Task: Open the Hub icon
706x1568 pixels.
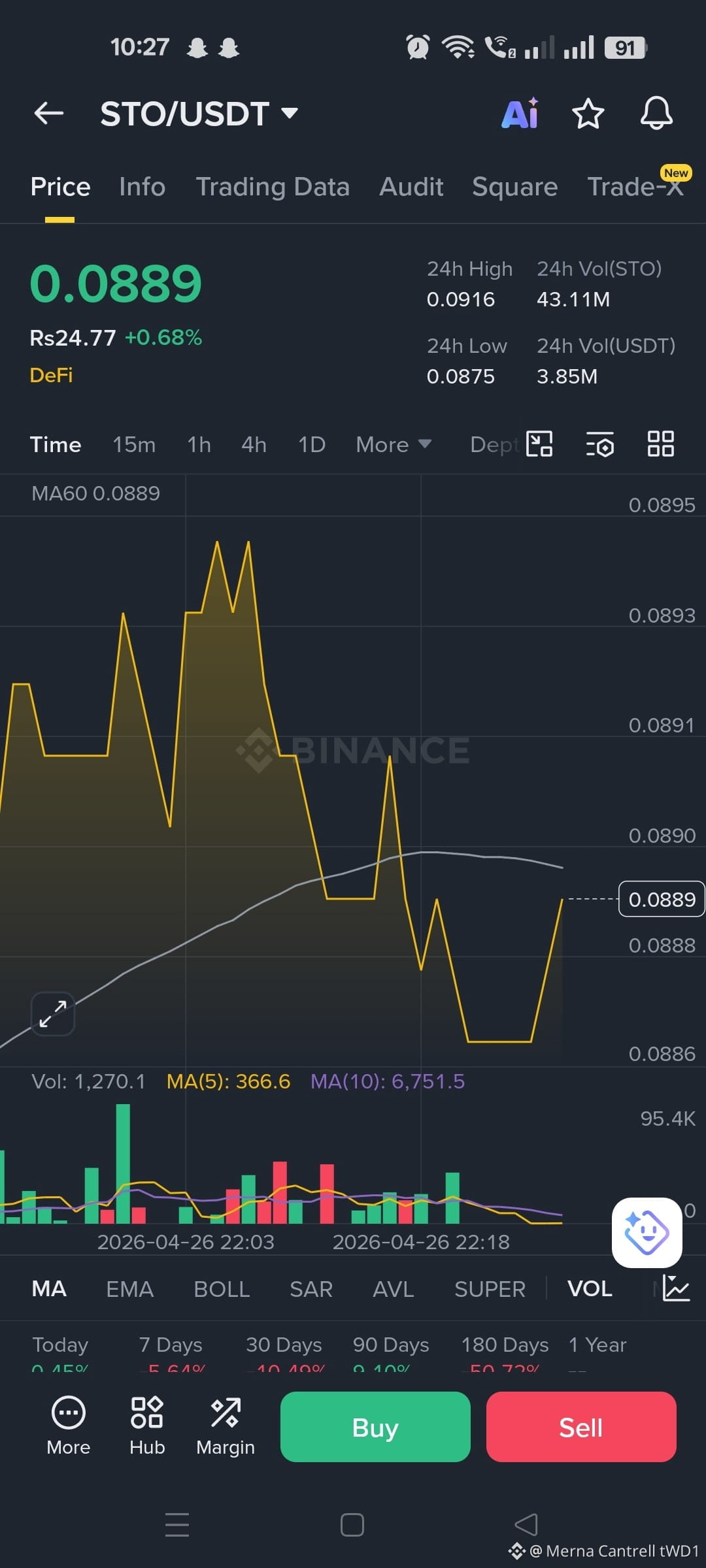Action: (x=147, y=1426)
